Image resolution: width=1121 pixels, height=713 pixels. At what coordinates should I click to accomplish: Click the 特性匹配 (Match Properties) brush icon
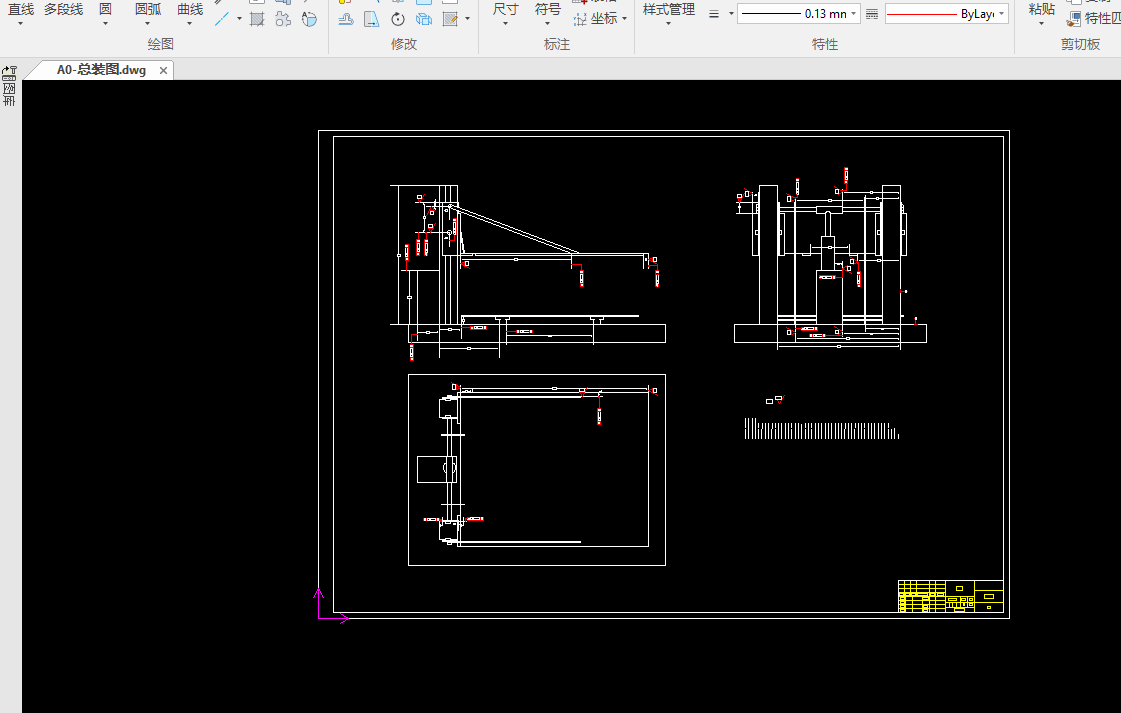pyautogui.click(x=1074, y=19)
